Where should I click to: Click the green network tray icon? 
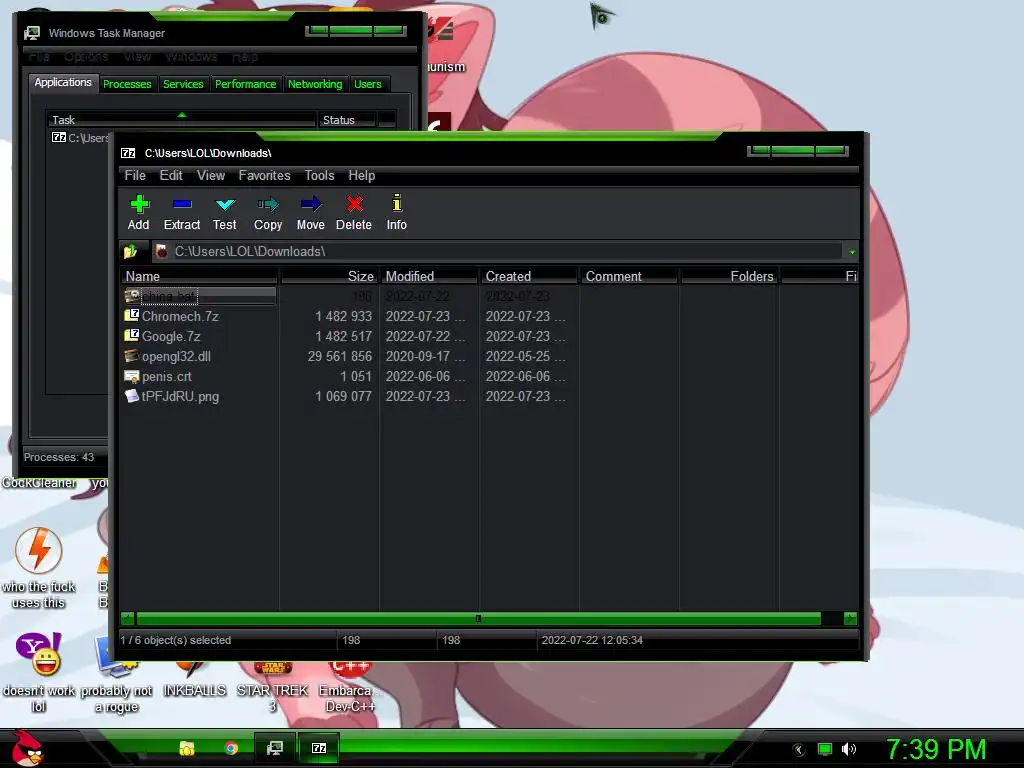point(825,749)
